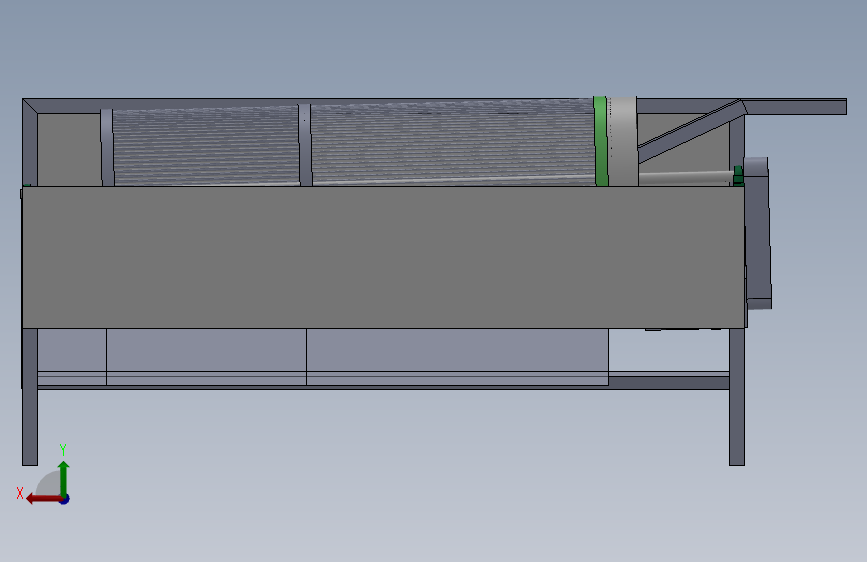Screen dimensions: 867x562
Task: Click the green Y axis of the orientation triad
Action: (64, 480)
